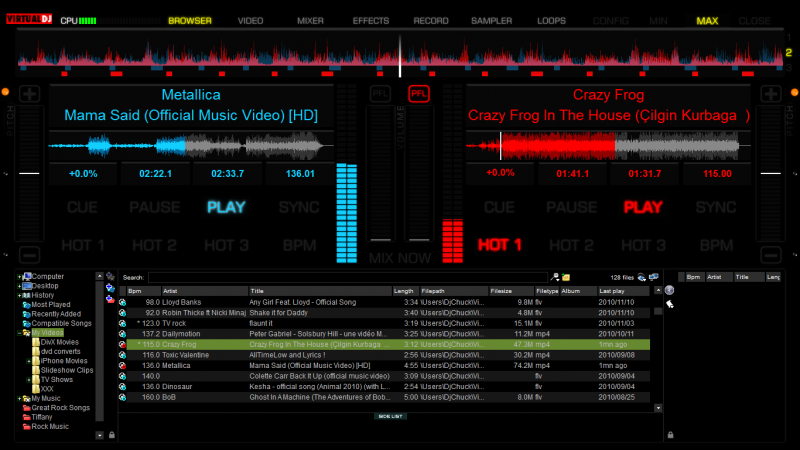Expand the iPhone Movies folder
Screen dimensions: 800x450
pyautogui.click(x=29, y=361)
